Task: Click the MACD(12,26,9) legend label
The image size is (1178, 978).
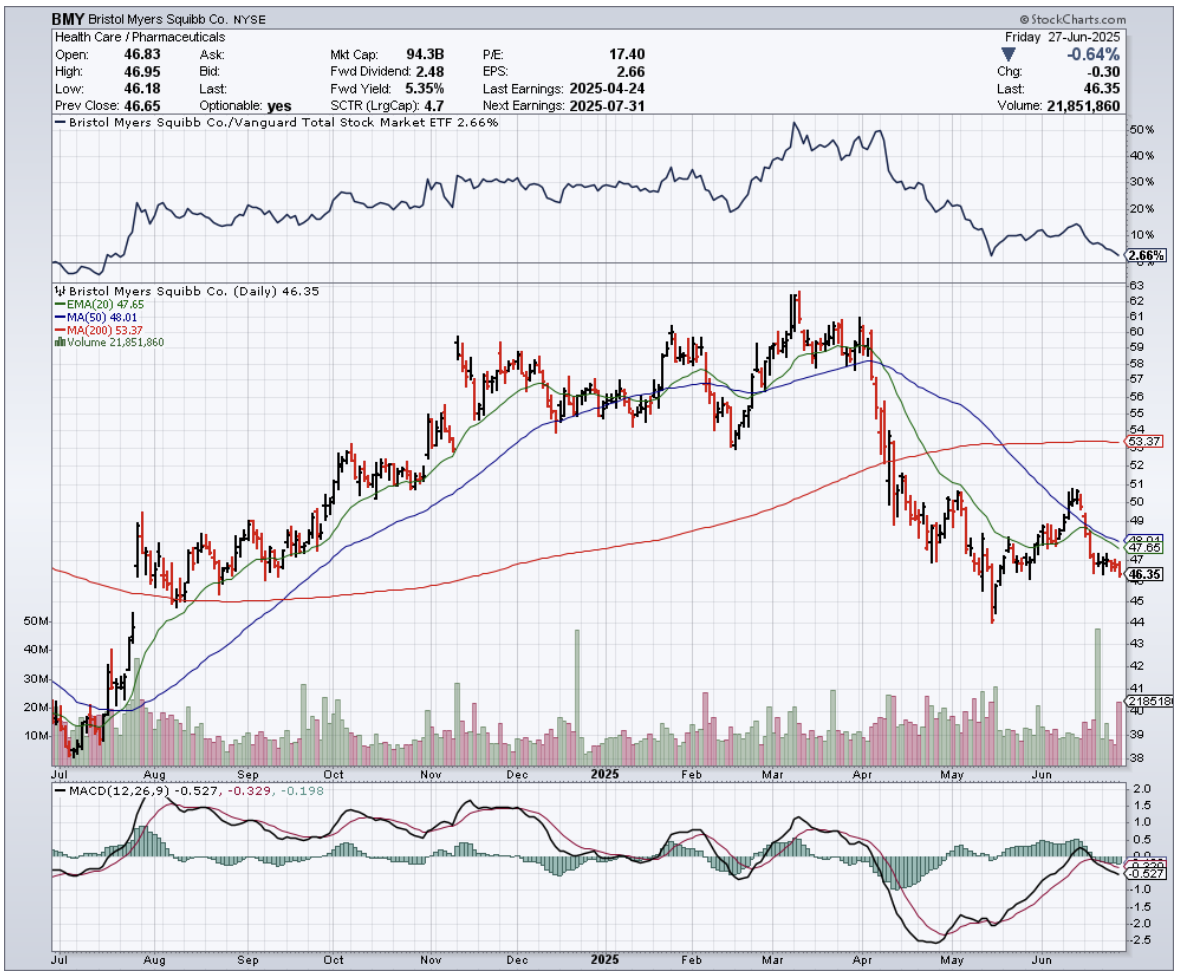Action: click(x=111, y=791)
